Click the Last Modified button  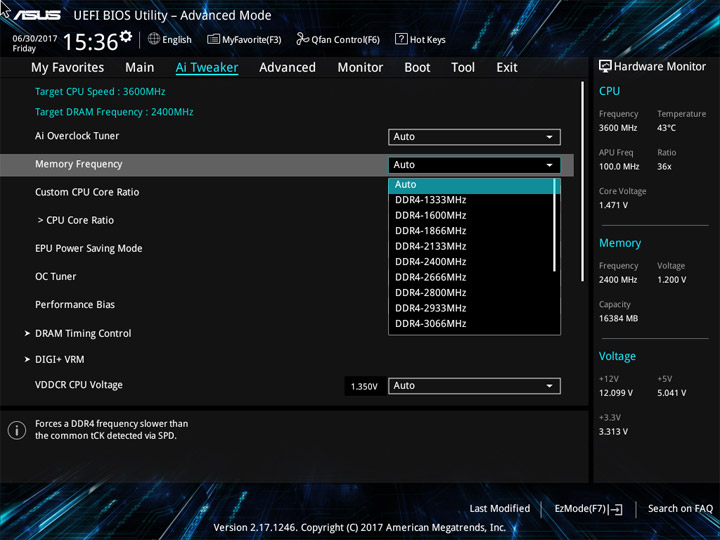(x=500, y=509)
